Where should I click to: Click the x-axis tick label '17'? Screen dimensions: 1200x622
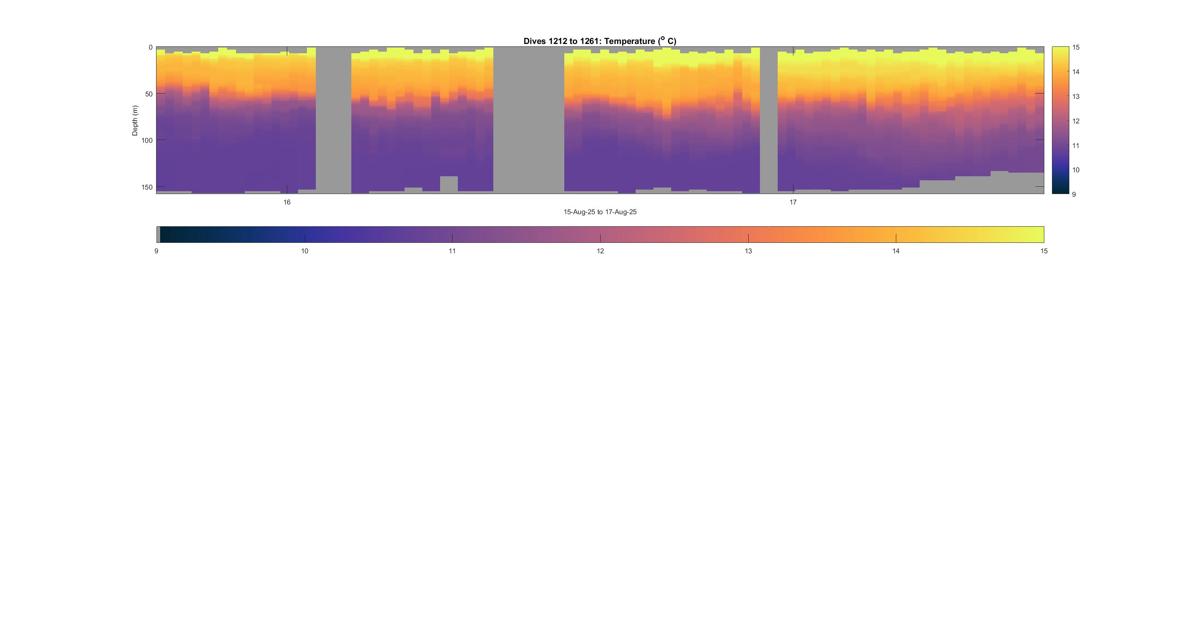click(793, 202)
